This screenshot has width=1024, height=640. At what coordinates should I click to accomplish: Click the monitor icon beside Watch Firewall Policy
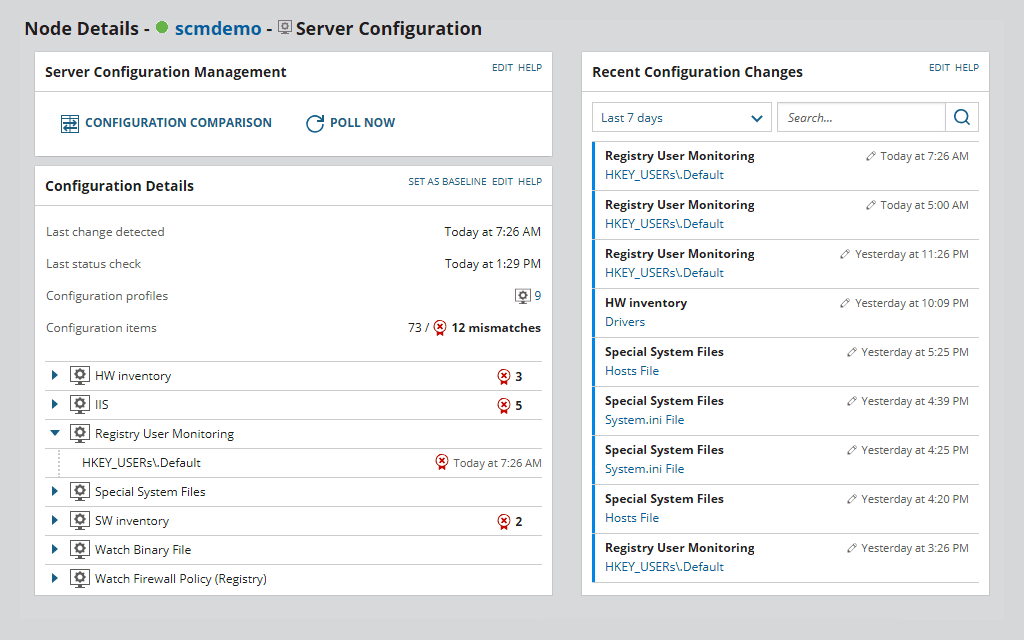pyautogui.click(x=79, y=578)
